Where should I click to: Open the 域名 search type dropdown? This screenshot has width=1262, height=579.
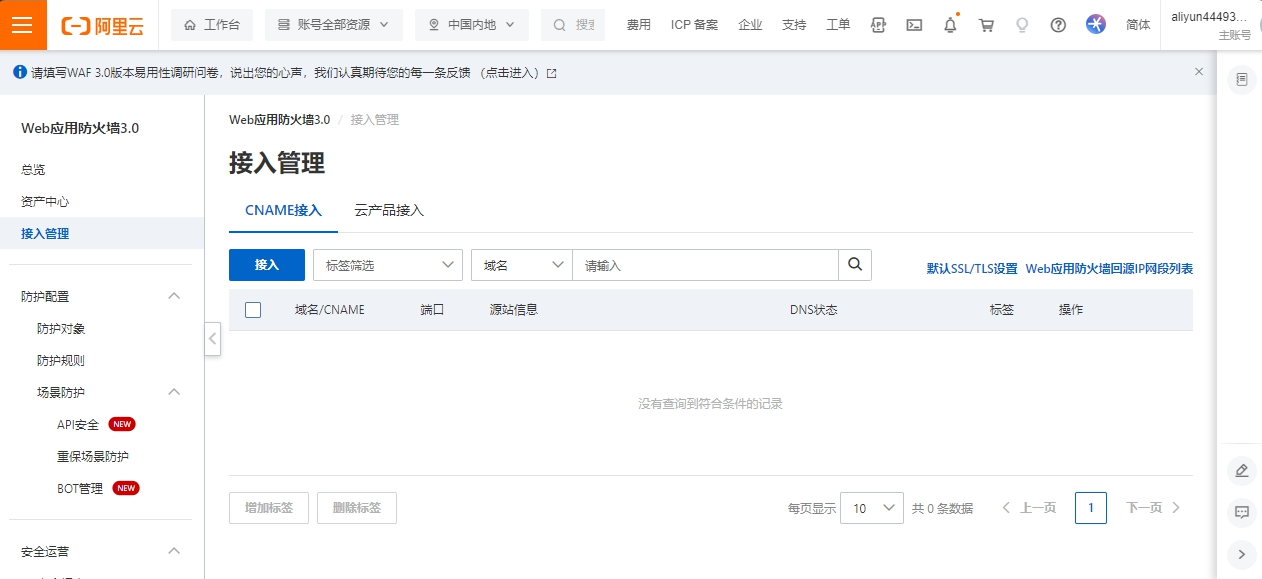522,265
